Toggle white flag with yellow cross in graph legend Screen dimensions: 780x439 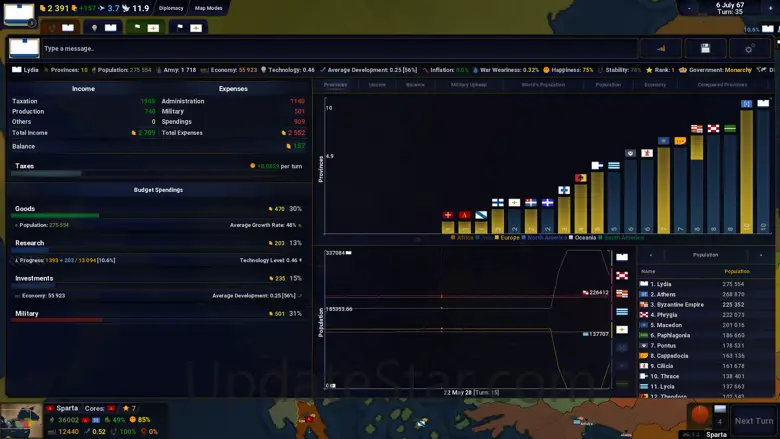tap(622, 330)
